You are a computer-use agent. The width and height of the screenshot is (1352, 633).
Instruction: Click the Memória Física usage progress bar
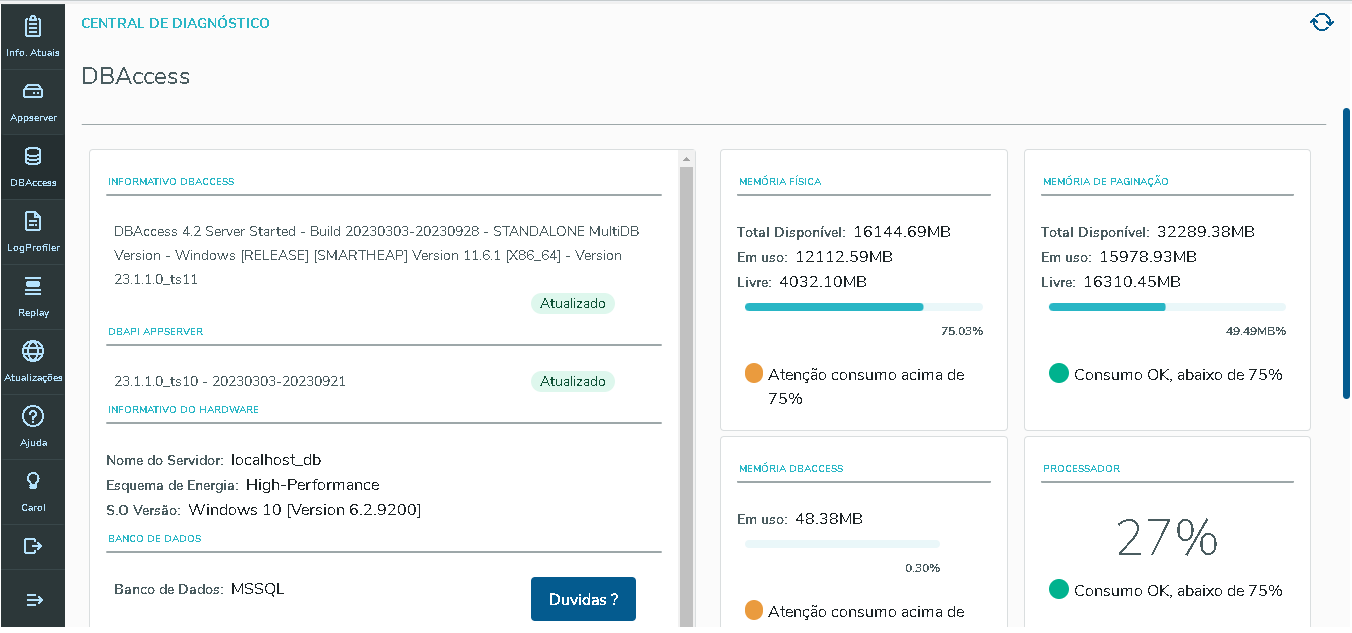[864, 307]
